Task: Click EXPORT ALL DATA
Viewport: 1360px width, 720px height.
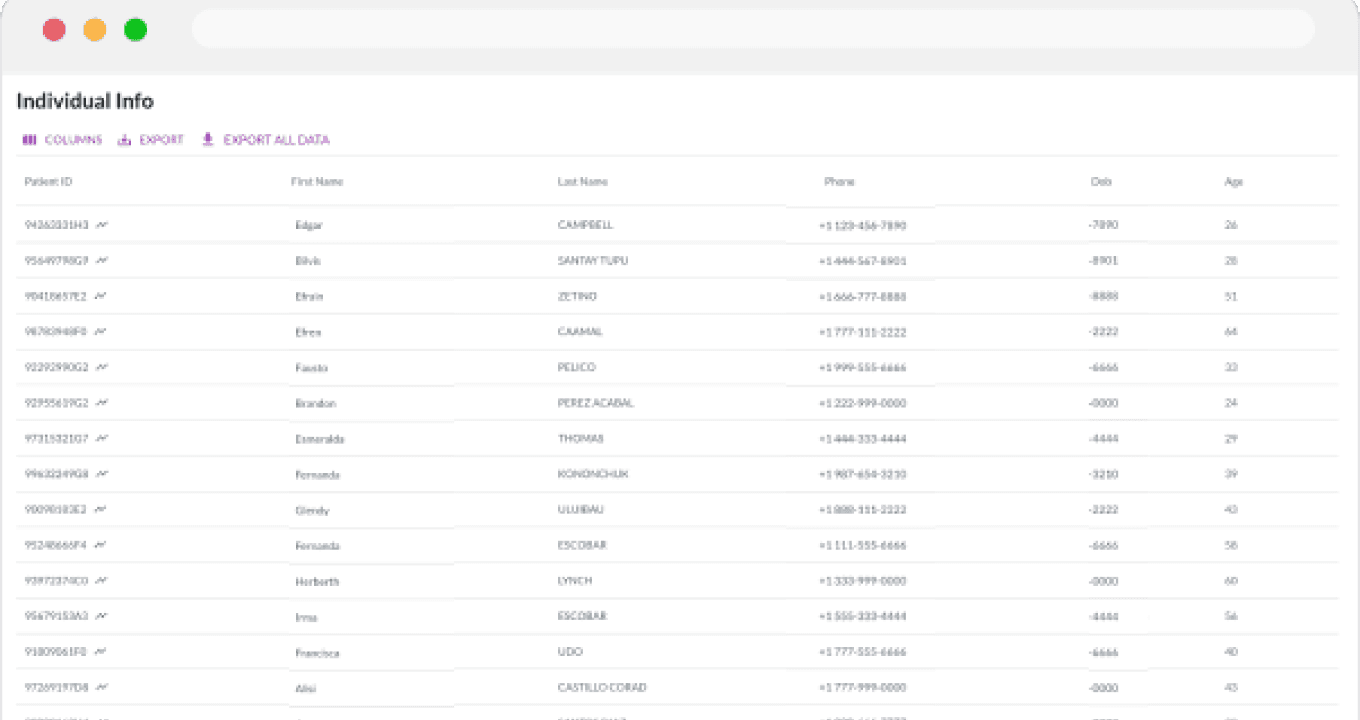Action: (265, 140)
